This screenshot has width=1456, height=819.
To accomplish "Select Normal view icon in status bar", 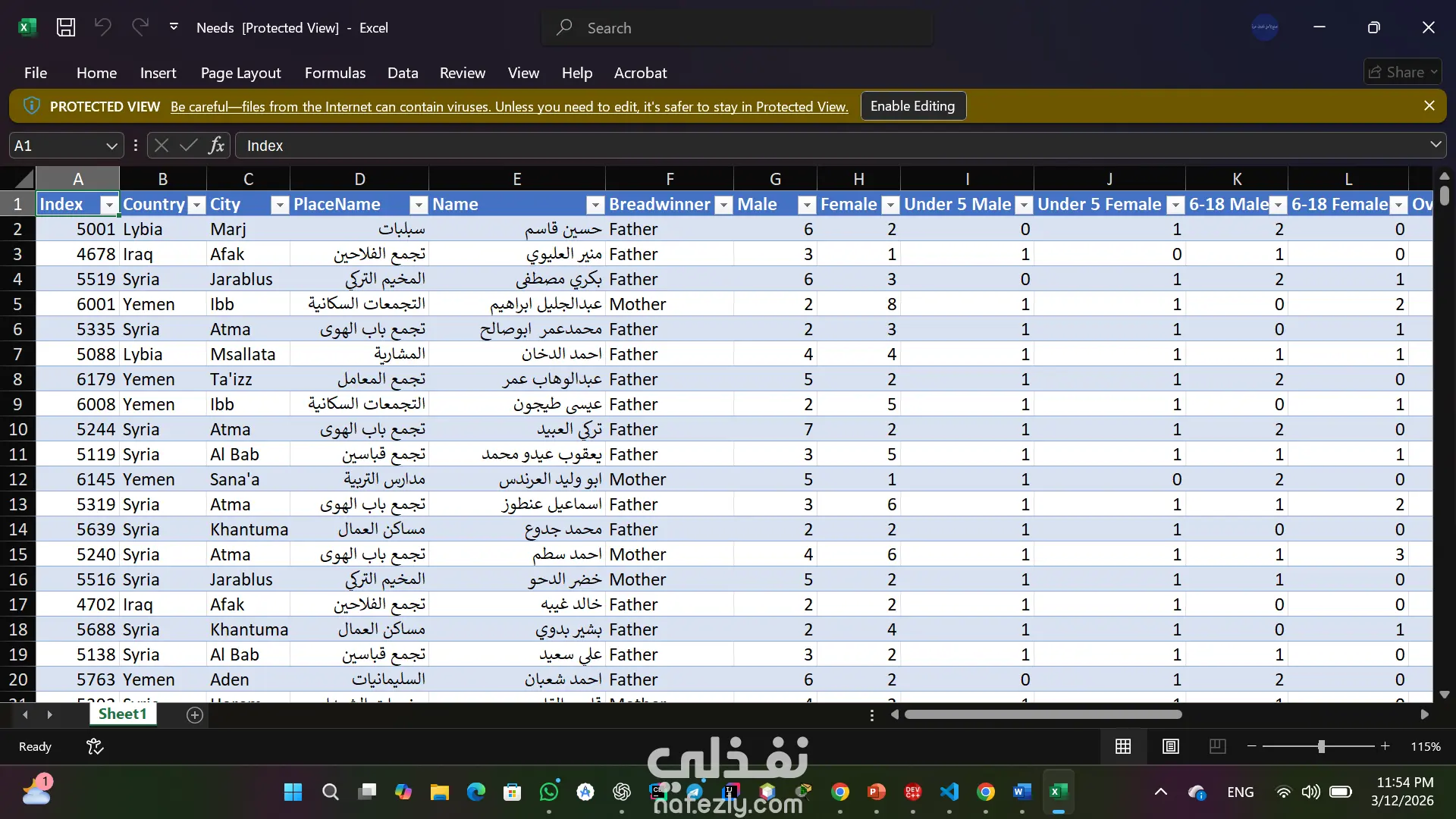I will pyautogui.click(x=1123, y=746).
